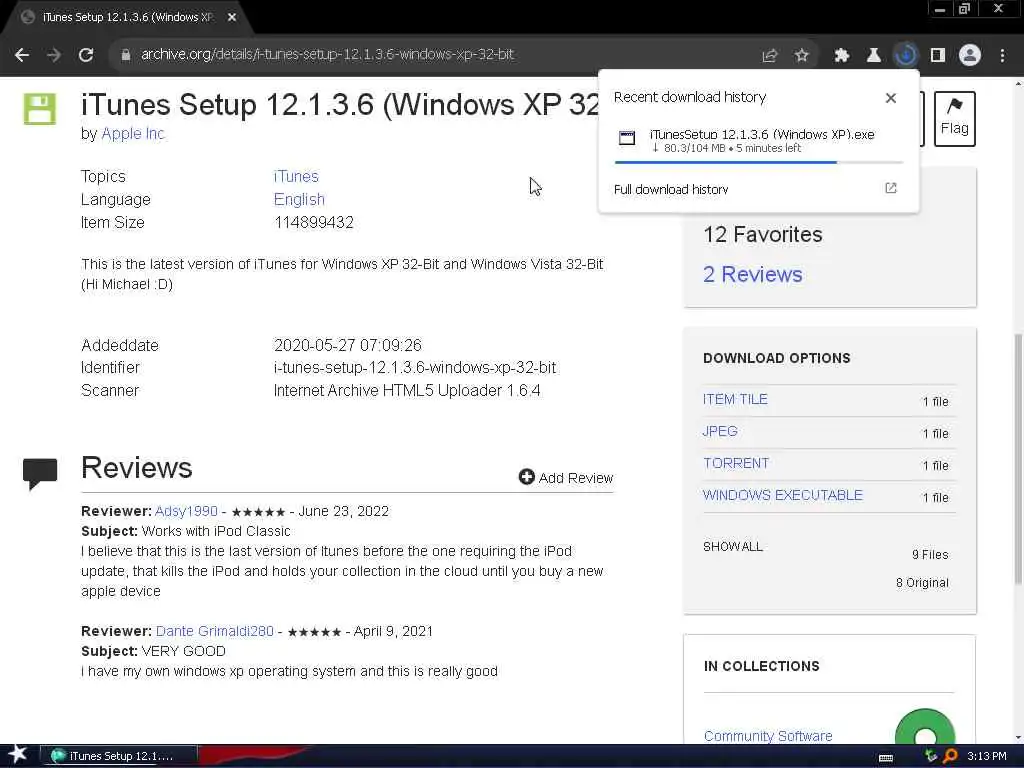Viewport: 1024px width, 768px height.
Task: Click the 3:13 PM taskbar clock
Action: [x=986, y=756]
